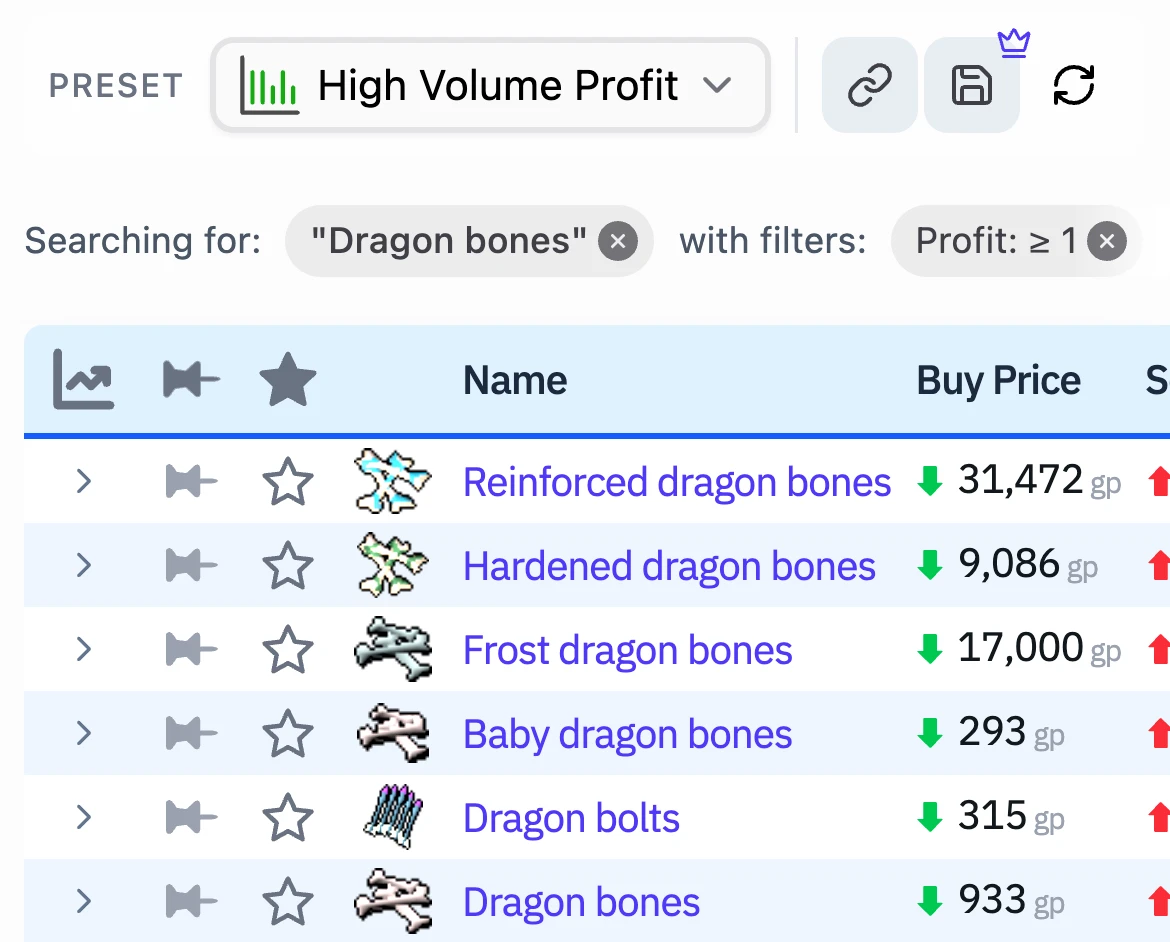Click green down arrow beside 31,472

(930, 481)
